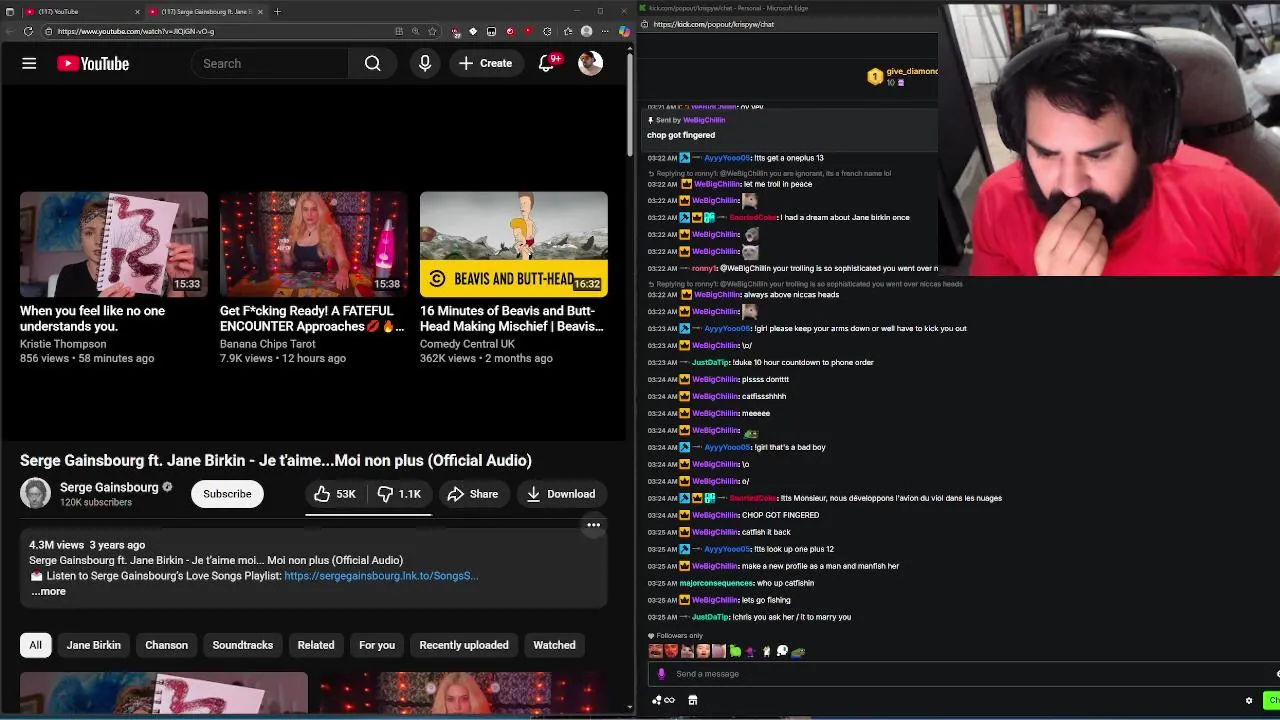The image size is (1280, 720).
Task: Select the For you filter chip
Action: [x=377, y=645]
